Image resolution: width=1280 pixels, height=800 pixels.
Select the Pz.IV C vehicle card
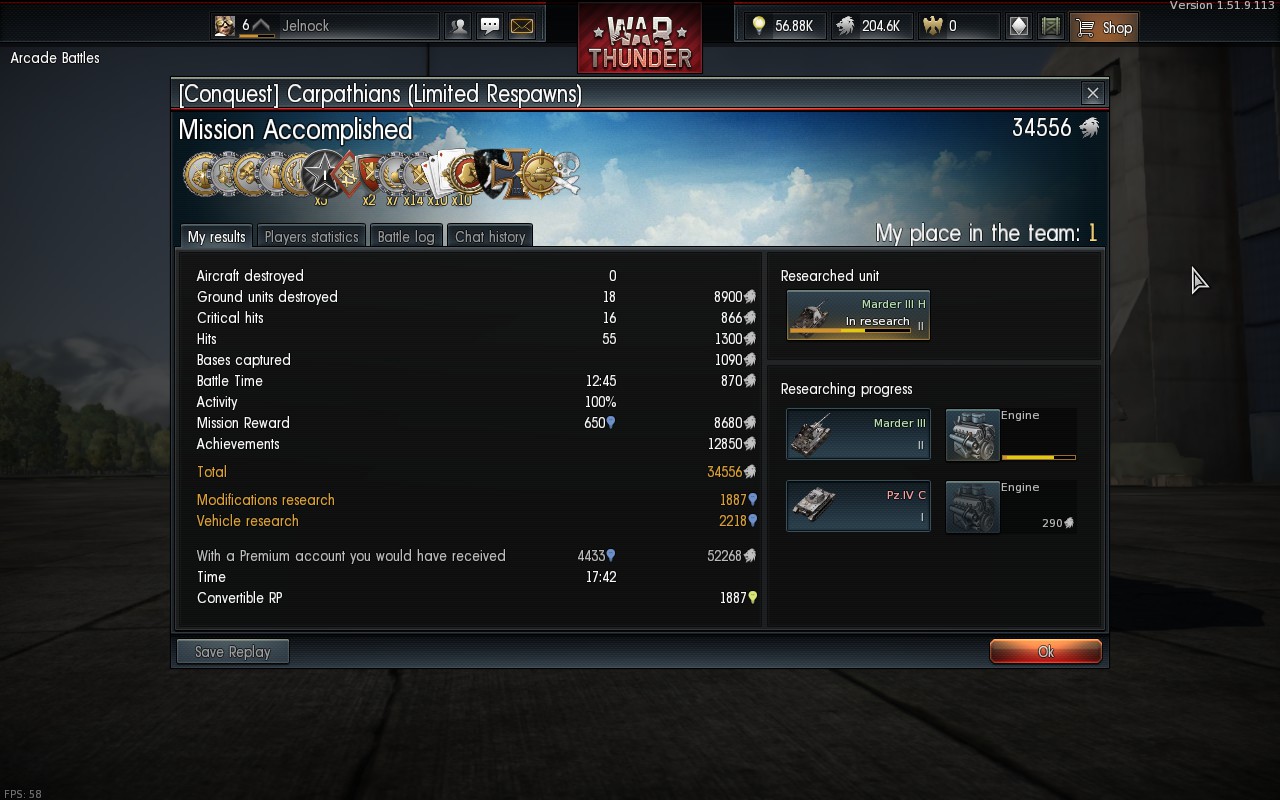click(858, 506)
